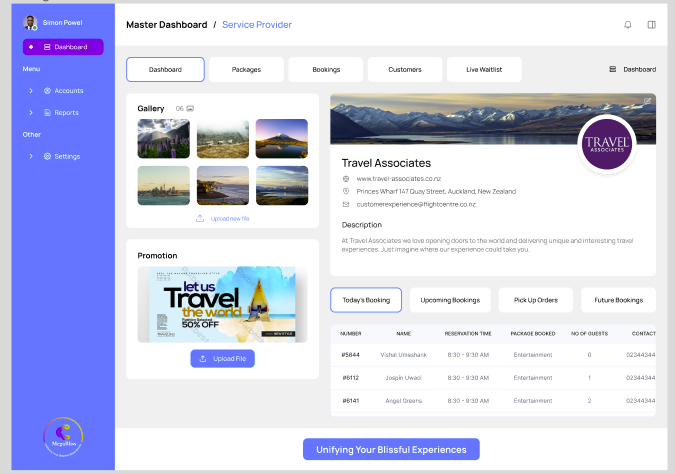675x474 pixels.
Task: Click the Travel Associates round logo
Action: point(607,144)
